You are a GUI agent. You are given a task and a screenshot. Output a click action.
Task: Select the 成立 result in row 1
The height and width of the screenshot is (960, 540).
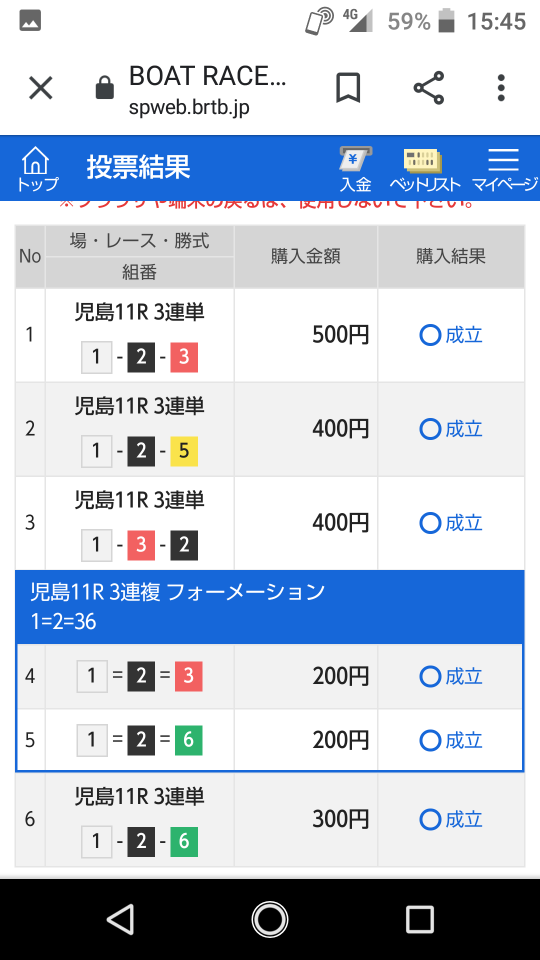[x=451, y=336]
